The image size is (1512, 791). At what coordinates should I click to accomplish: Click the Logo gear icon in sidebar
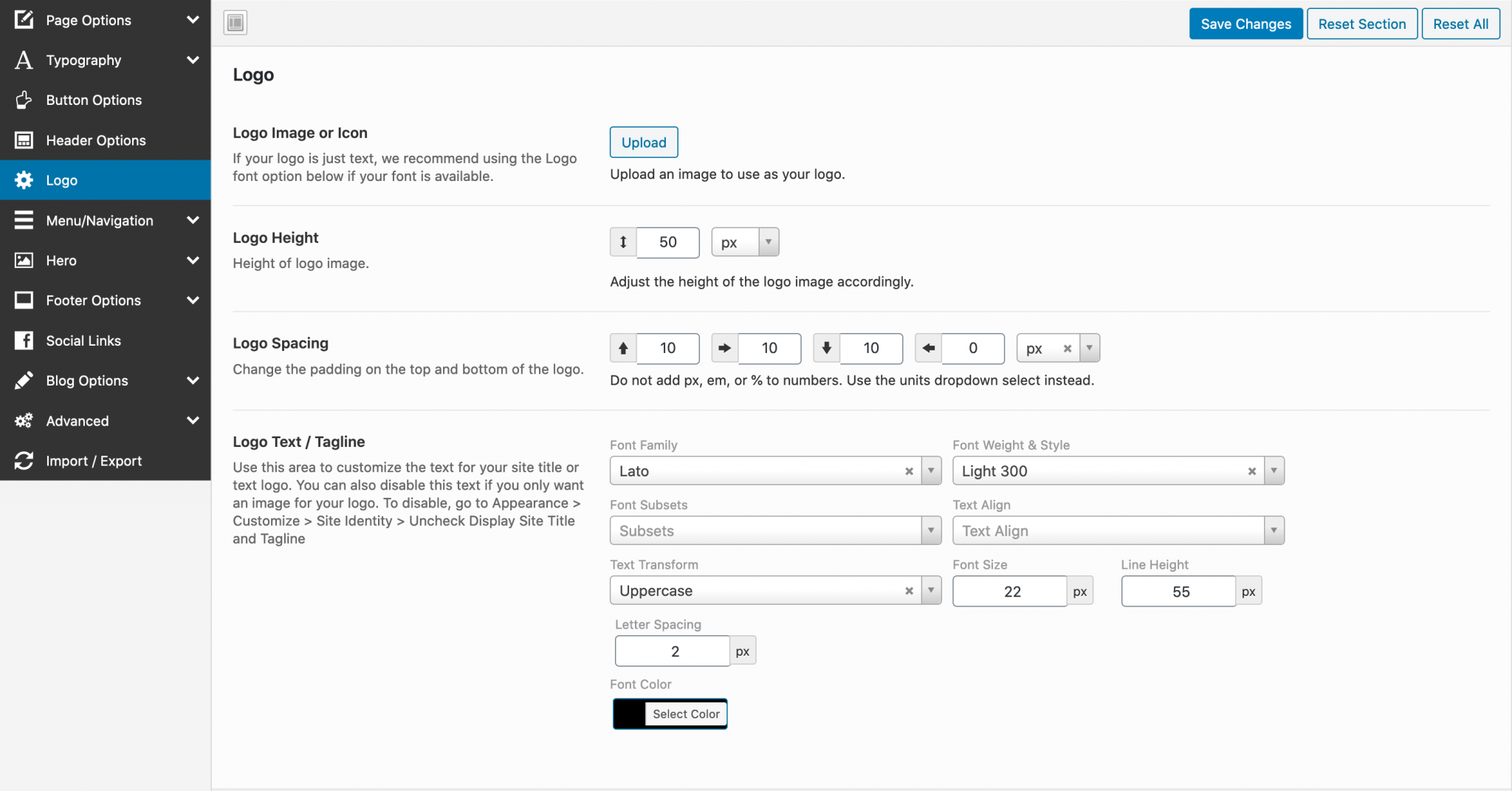(24, 180)
